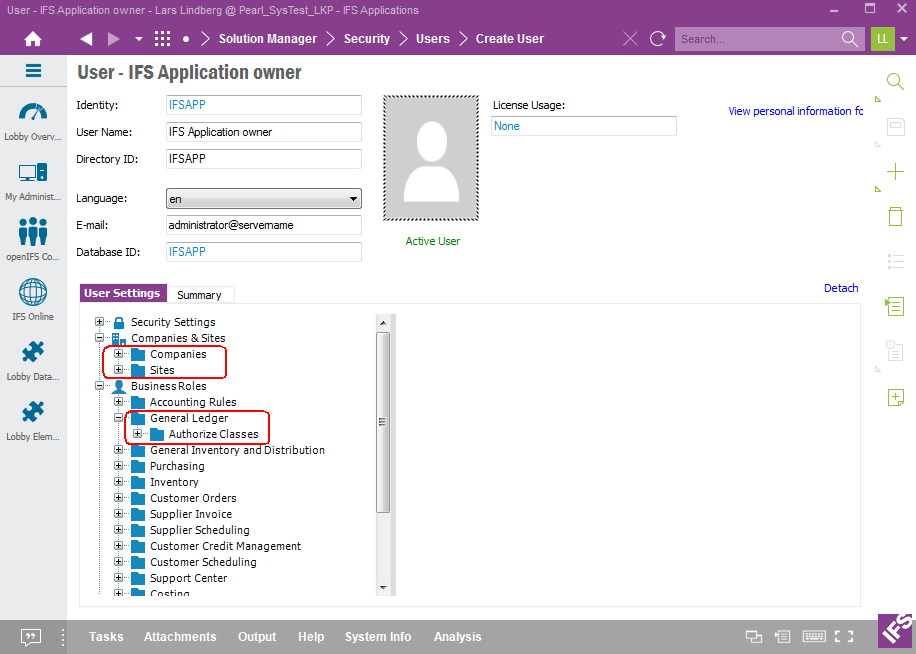The width and height of the screenshot is (916, 654).
Task: Open Lobby Overview from the sidebar
Action: [x=33, y=121]
